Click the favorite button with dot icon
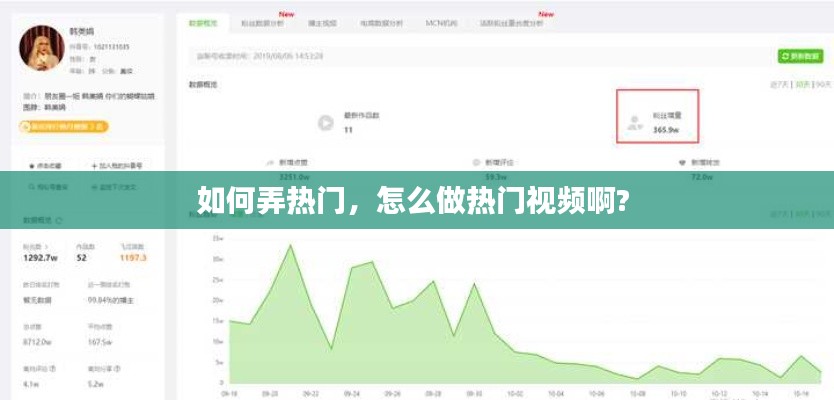The height and width of the screenshot is (400, 834). pos(30,165)
